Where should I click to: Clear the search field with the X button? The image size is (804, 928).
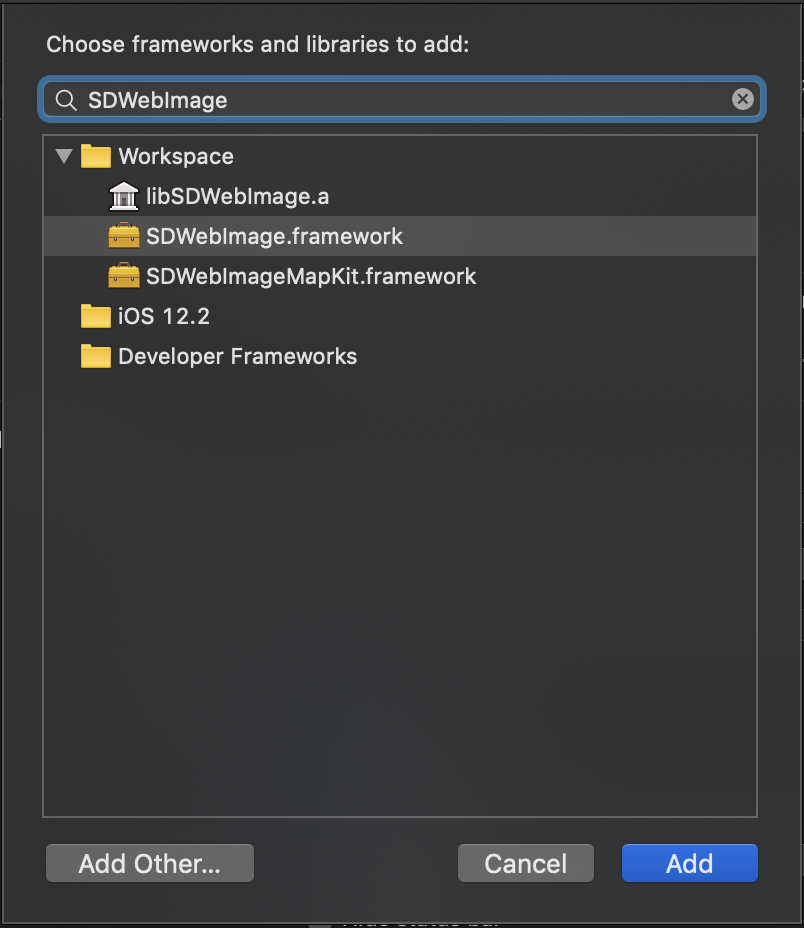pyautogui.click(x=742, y=99)
